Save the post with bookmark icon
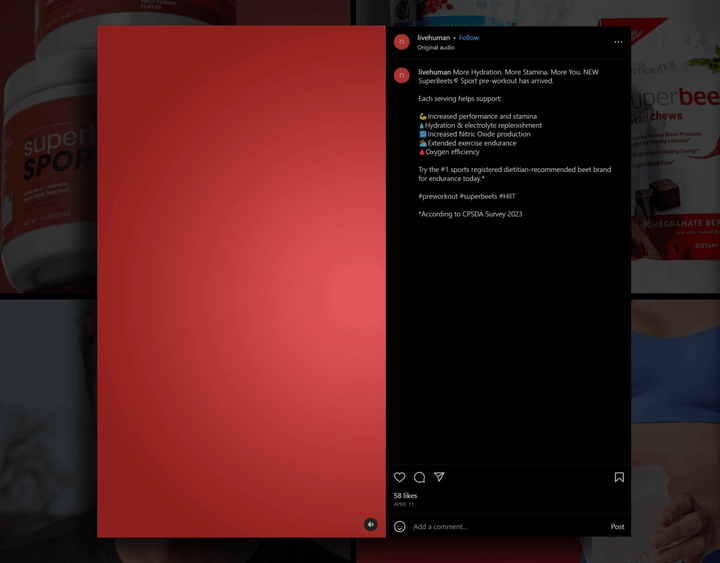The width and height of the screenshot is (720, 563). click(x=619, y=477)
